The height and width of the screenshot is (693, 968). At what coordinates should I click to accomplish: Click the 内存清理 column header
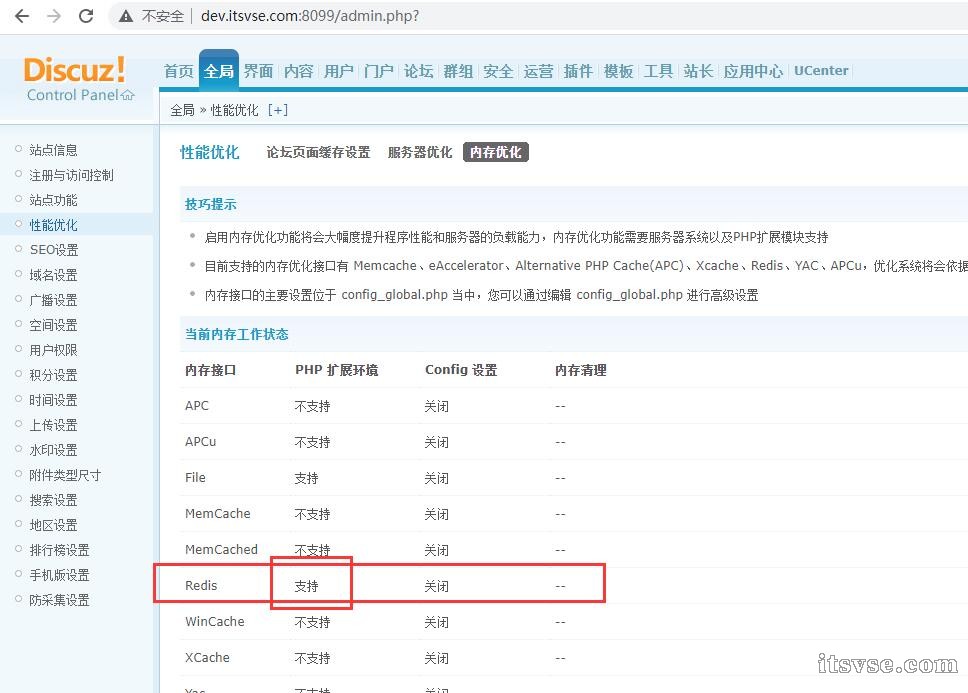[580, 370]
